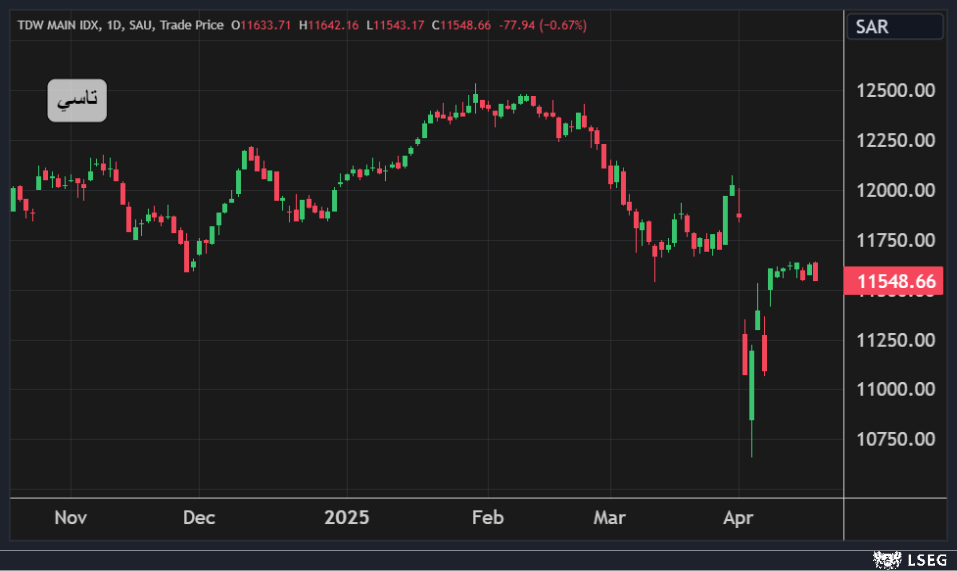Click the red 11548.66 current price tag
Image resolution: width=957 pixels, height=571 pixels.
[894, 282]
